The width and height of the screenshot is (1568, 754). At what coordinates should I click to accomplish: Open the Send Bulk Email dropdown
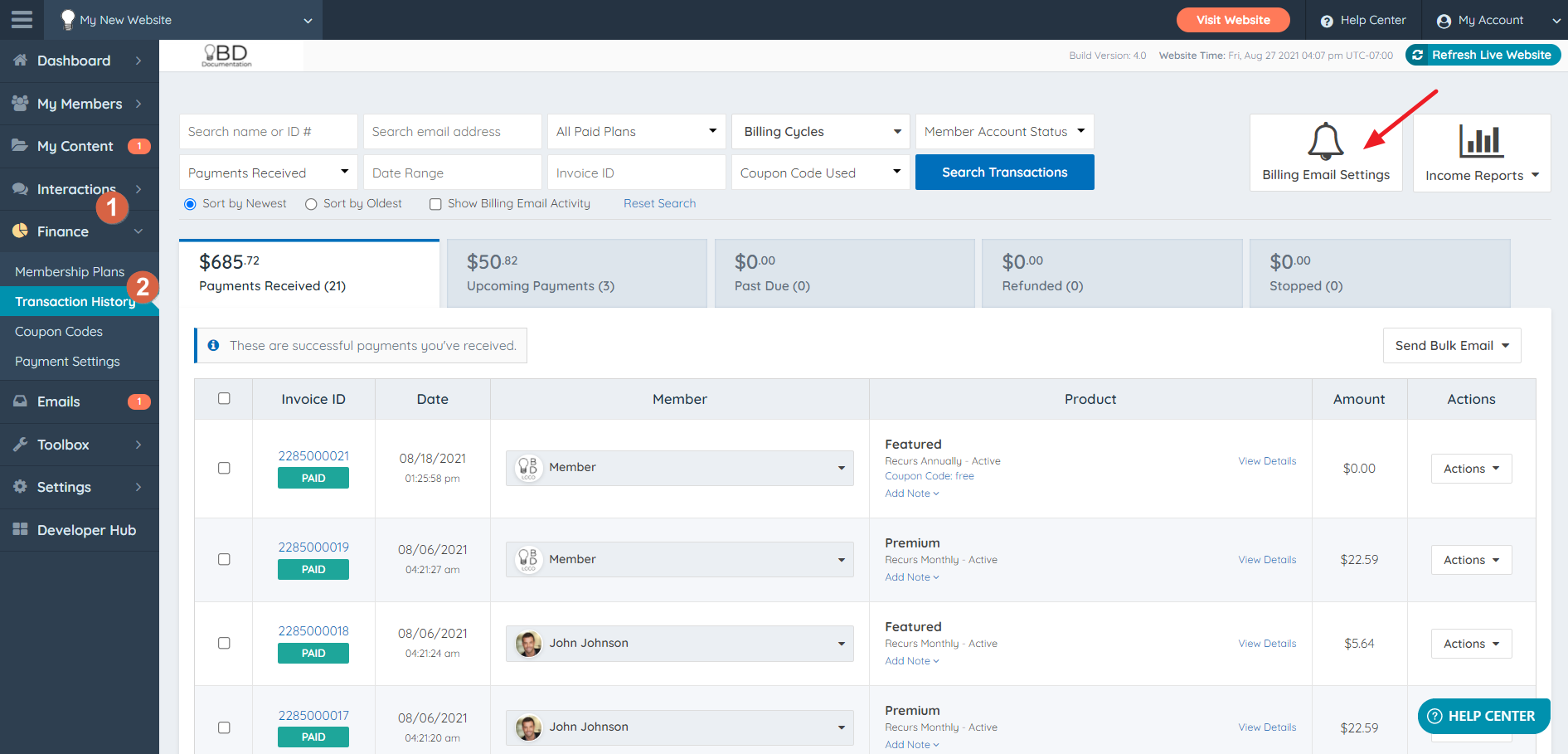point(1452,346)
